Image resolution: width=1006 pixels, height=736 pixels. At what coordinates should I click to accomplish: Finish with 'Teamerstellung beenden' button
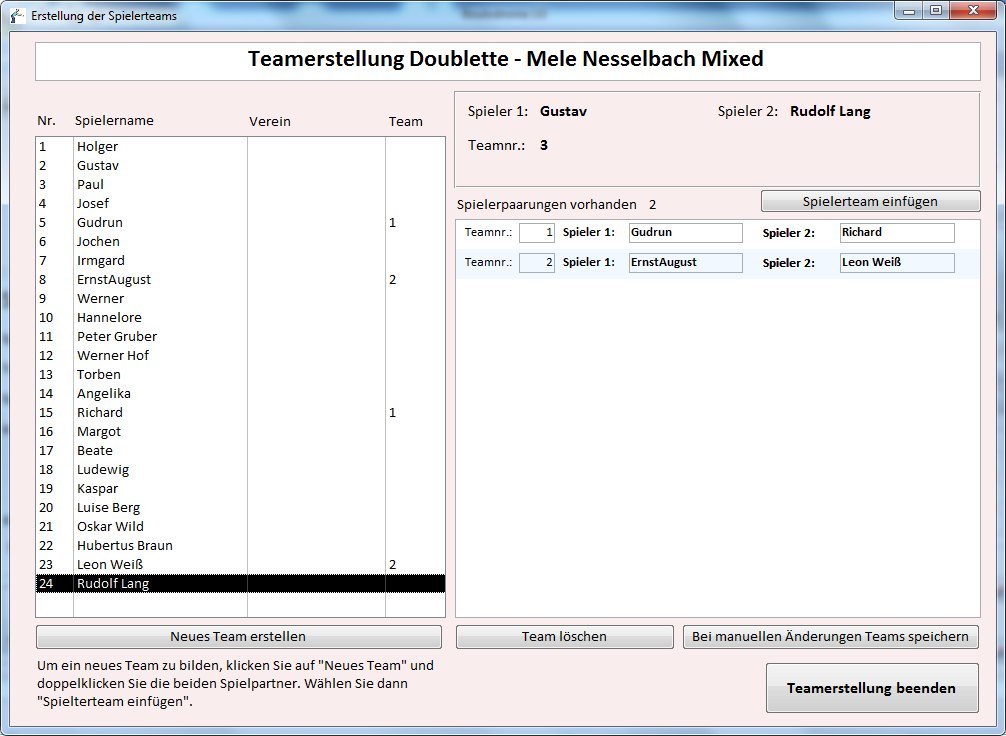coord(871,688)
